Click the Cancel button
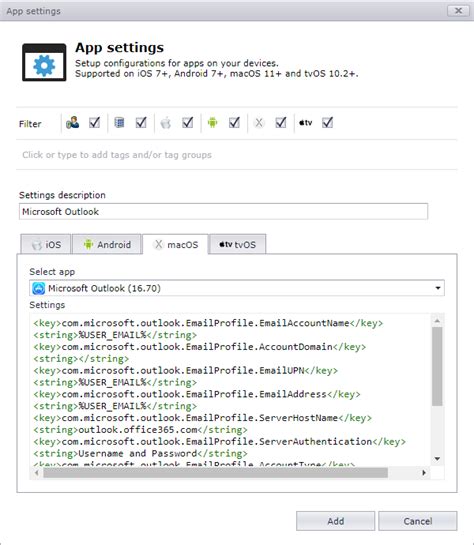 click(x=418, y=521)
